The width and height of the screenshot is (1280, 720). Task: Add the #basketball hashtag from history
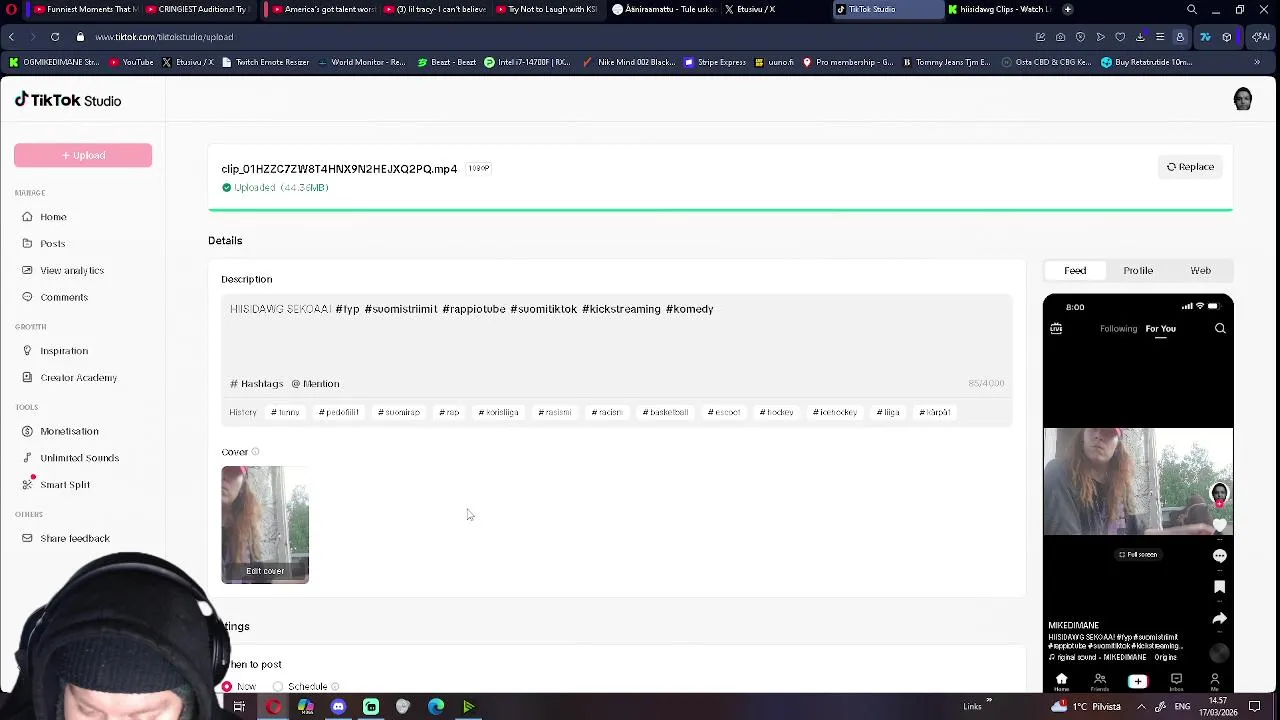pyautogui.click(x=666, y=412)
